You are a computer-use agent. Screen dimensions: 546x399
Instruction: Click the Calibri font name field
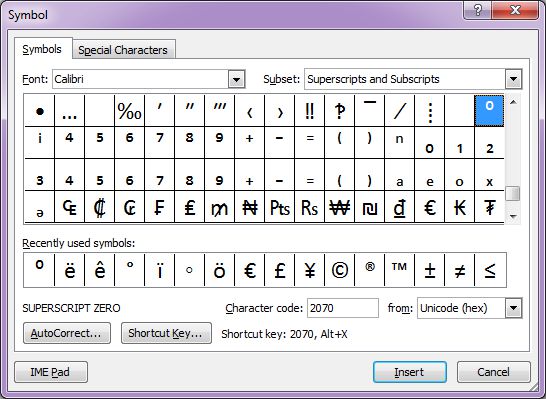(x=141, y=79)
